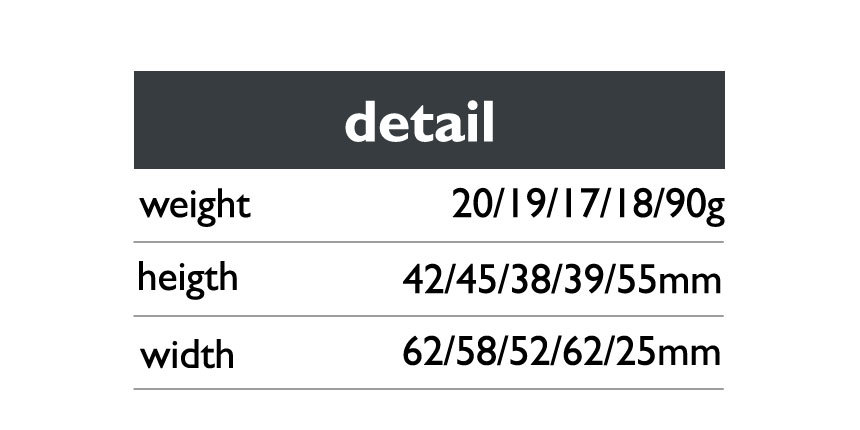Select the "weight" row label
This screenshot has height=430, width=860.
(194, 206)
